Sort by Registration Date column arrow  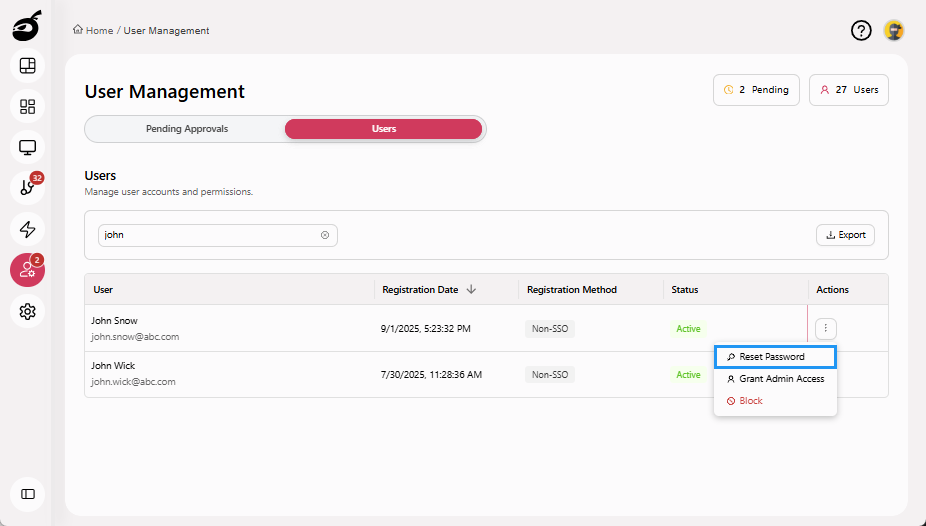[471, 290]
